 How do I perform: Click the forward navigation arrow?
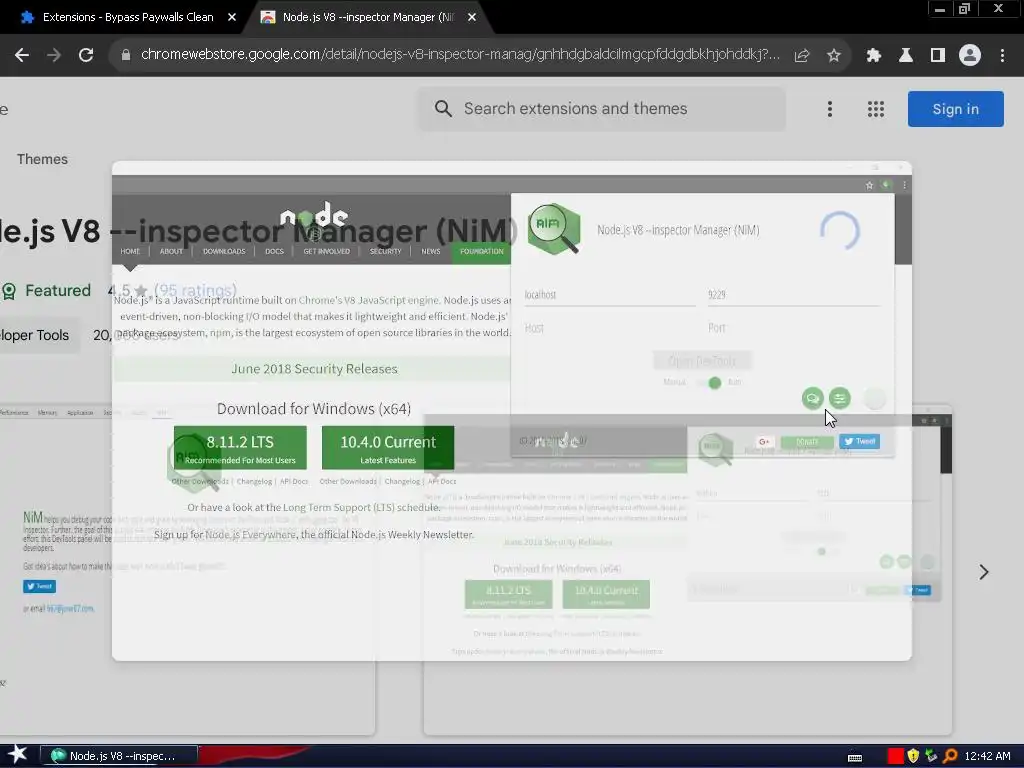tap(54, 55)
